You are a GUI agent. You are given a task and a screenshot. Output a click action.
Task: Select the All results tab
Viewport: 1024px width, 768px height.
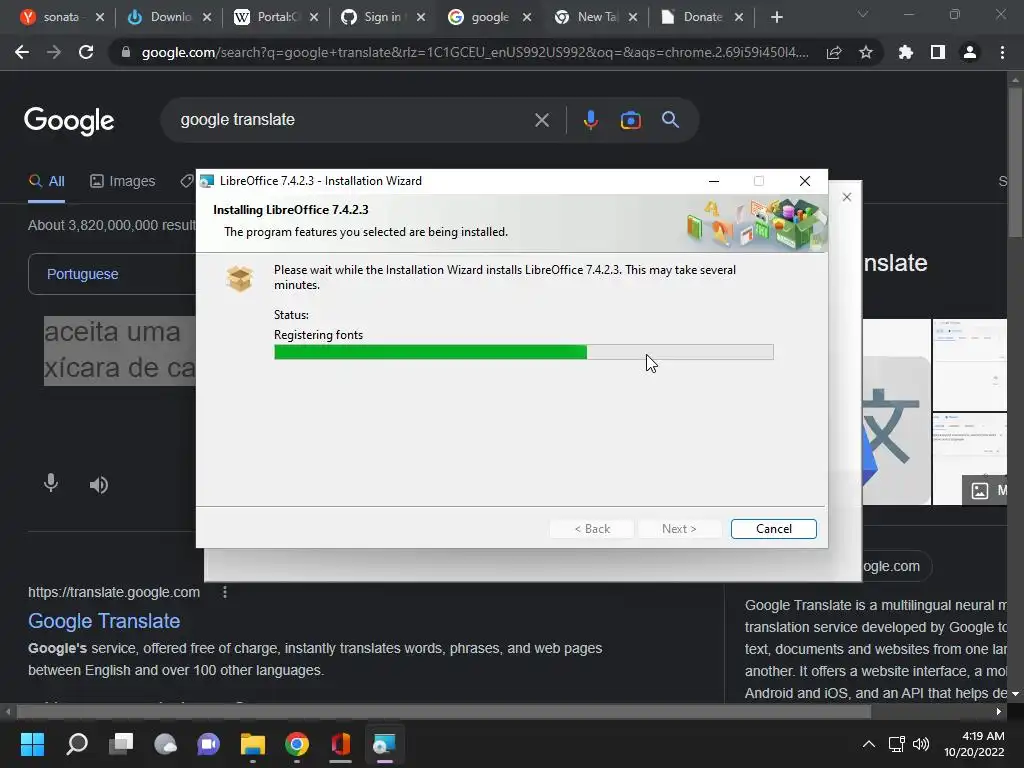click(x=46, y=182)
